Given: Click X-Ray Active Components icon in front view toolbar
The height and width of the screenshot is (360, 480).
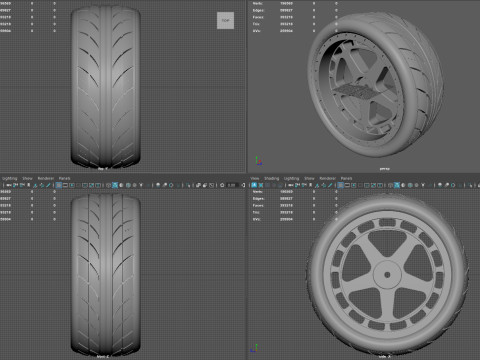Looking at the screenshot, I should click(x=205, y=185).
